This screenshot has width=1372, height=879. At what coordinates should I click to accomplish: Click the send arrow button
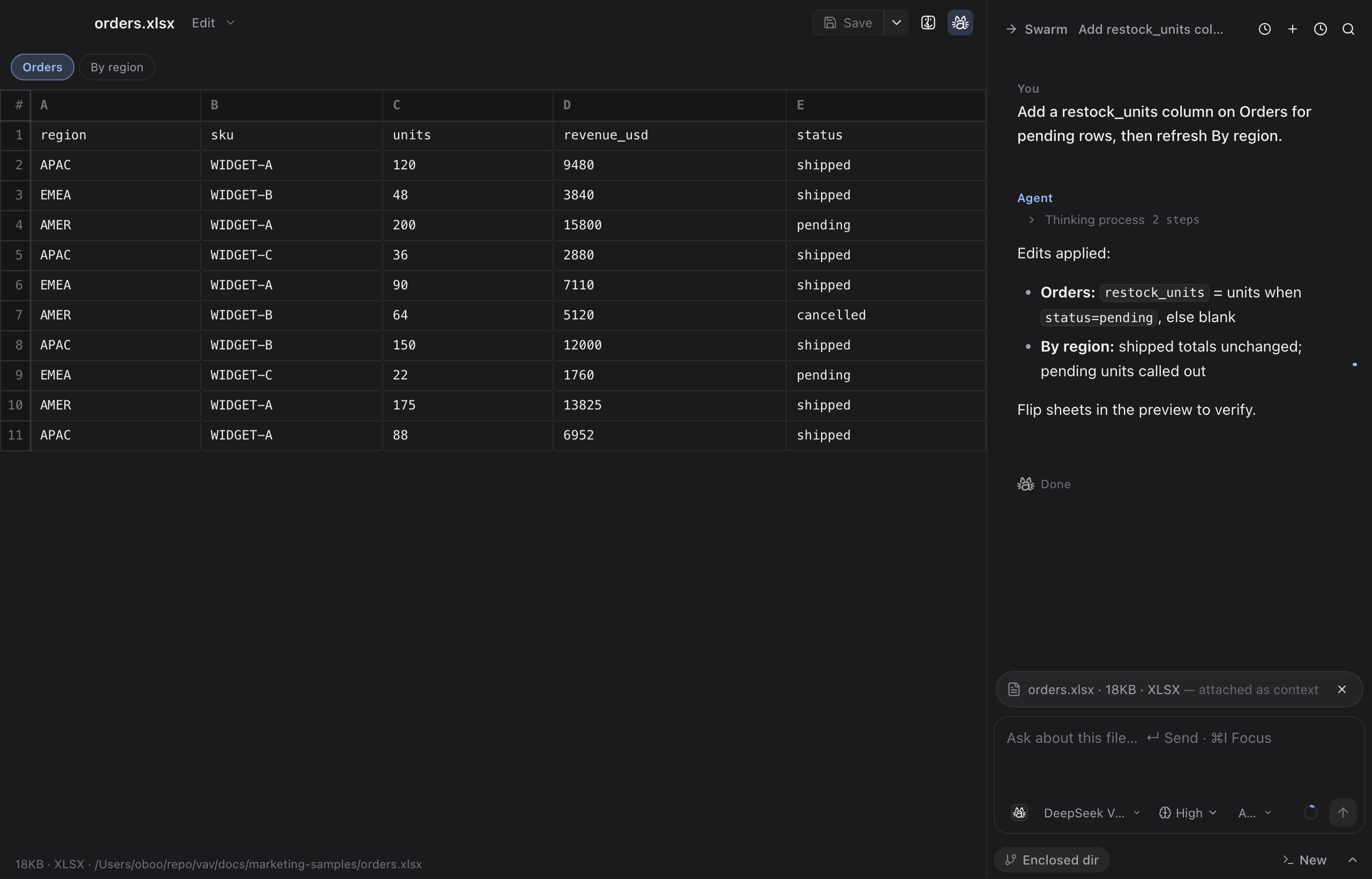[x=1343, y=812]
